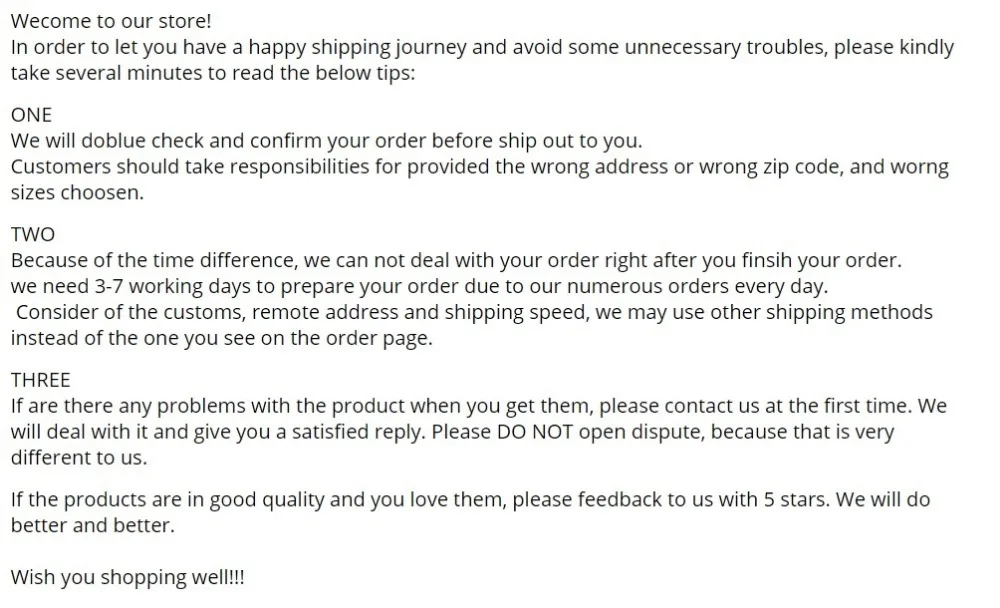
Task: Click 'better and better.' line
Action: (x=92, y=526)
